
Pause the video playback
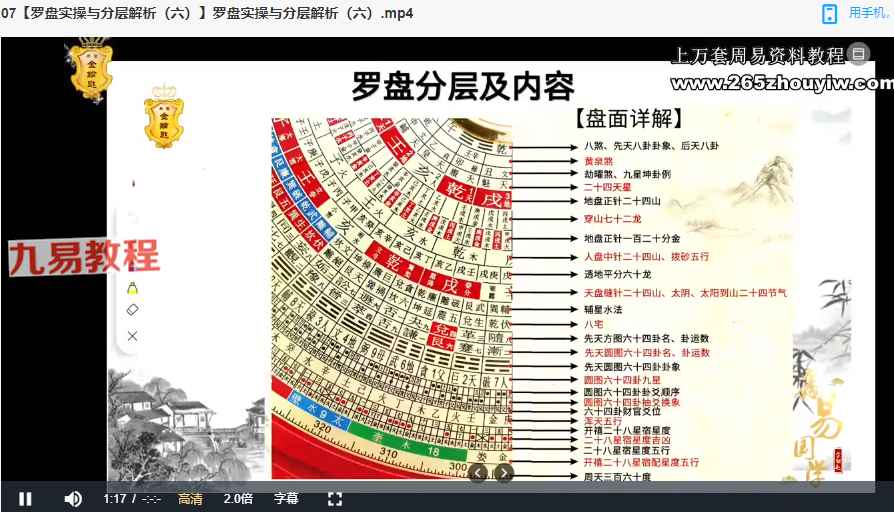coord(25,498)
